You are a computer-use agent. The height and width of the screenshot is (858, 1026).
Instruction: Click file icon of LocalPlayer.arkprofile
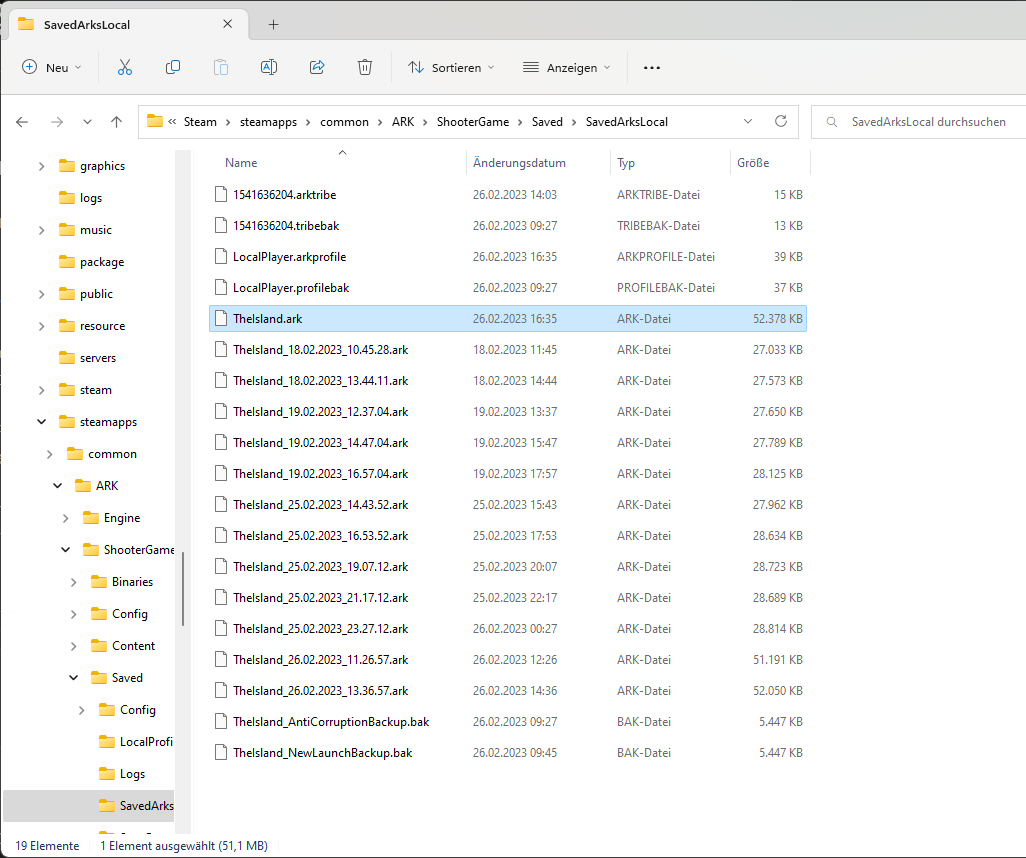(x=221, y=257)
